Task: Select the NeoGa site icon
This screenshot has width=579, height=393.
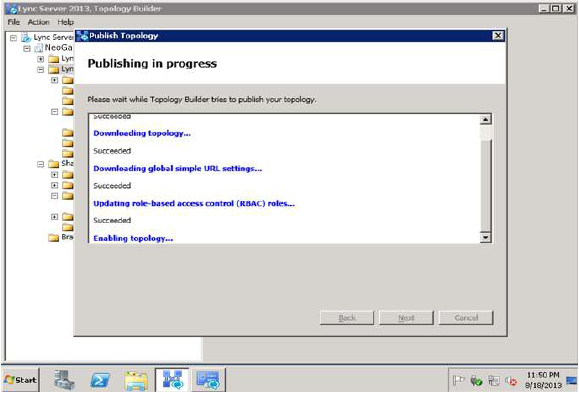Action: coord(39,48)
